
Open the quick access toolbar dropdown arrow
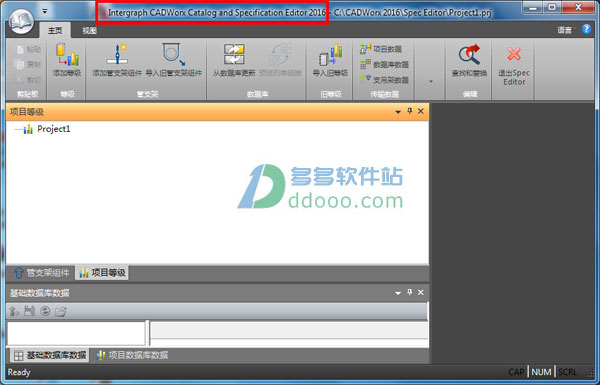click(45, 11)
